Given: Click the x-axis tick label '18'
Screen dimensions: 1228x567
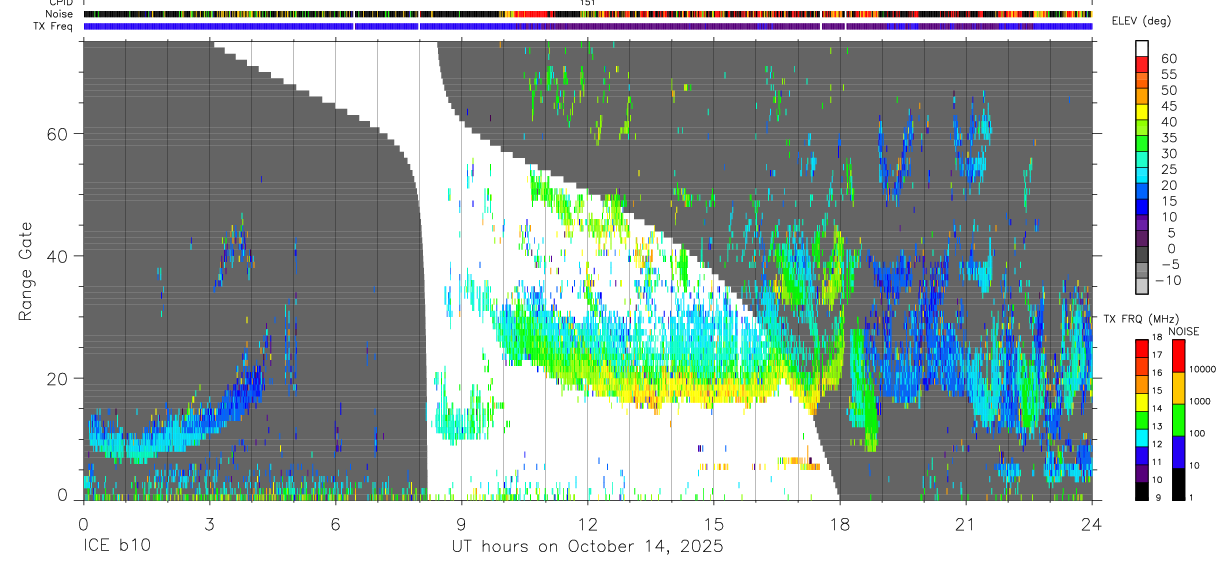Looking at the screenshot, I should pyautogui.click(x=839, y=524).
